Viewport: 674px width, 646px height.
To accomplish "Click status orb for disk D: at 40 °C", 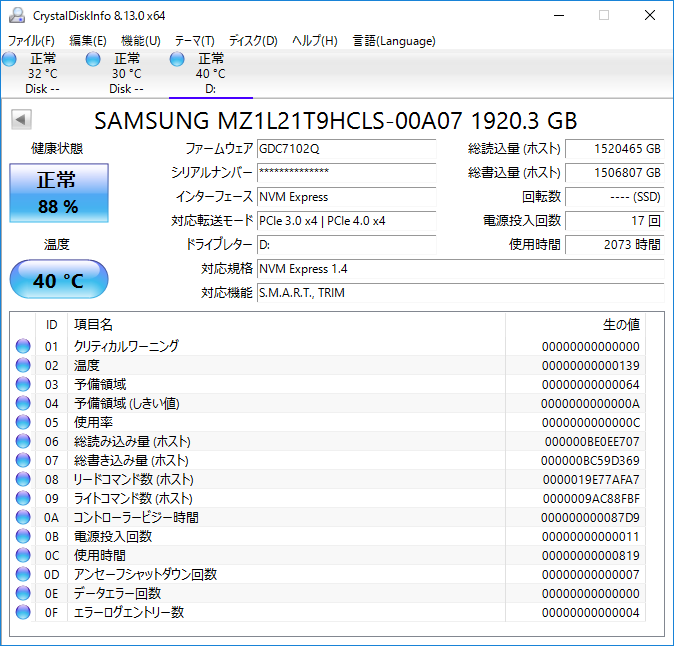I will click(178, 61).
